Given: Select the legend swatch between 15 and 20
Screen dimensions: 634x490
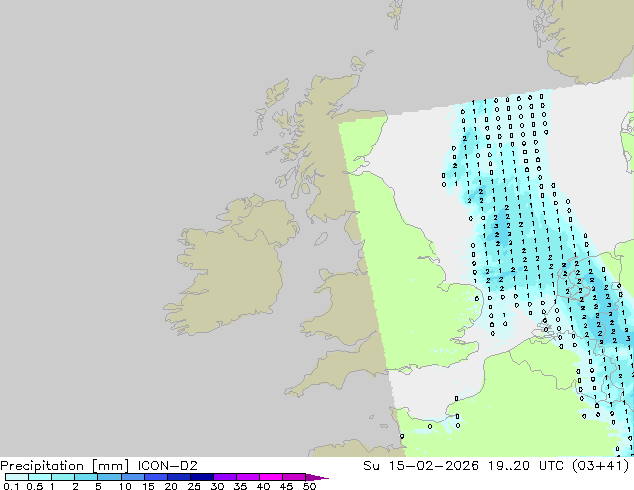Looking at the screenshot, I should [x=155, y=477].
